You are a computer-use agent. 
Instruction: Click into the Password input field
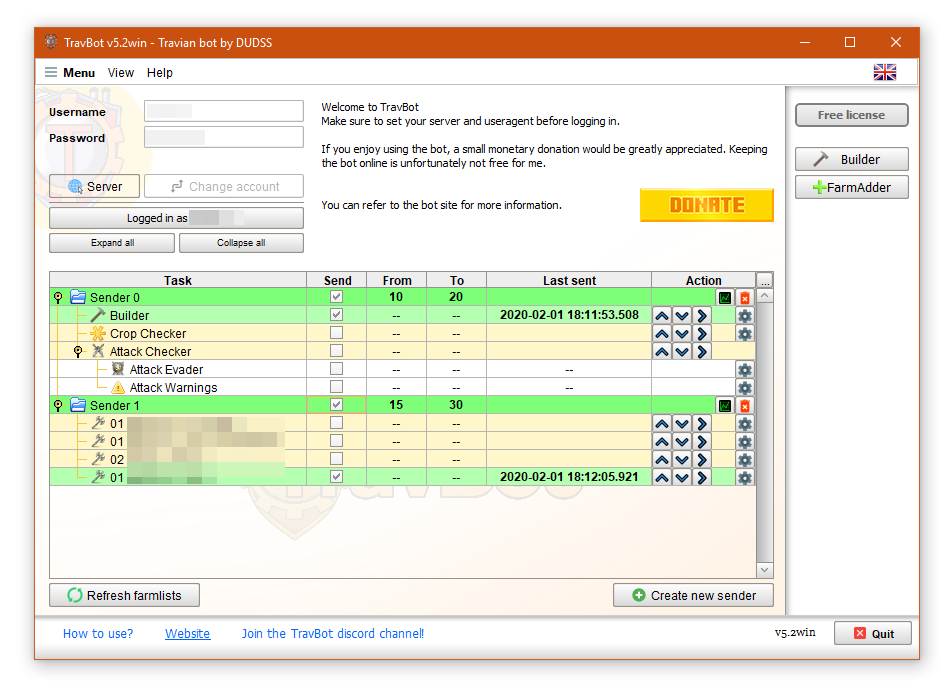224,137
